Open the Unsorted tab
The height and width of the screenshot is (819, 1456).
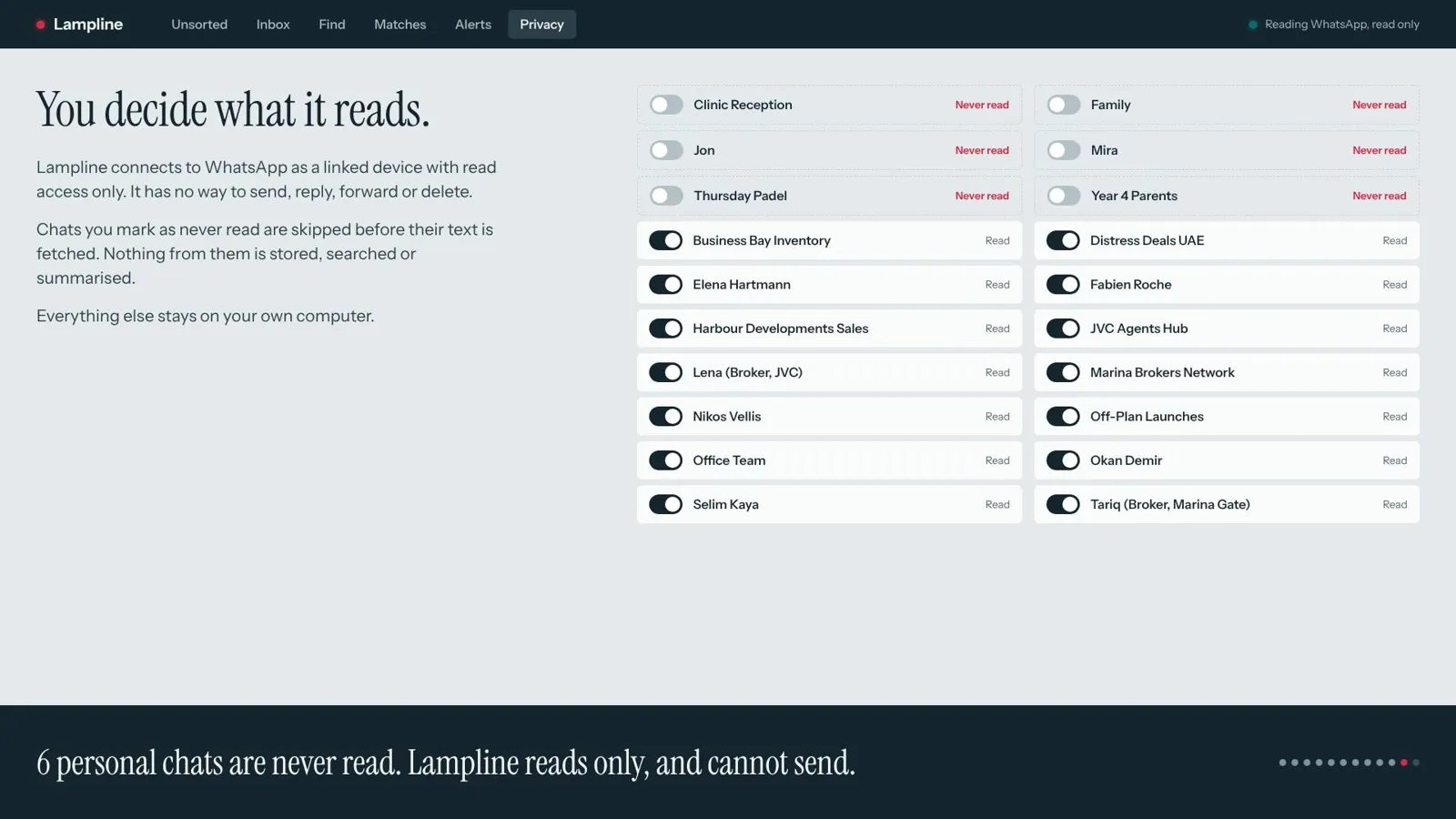click(x=199, y=25)
